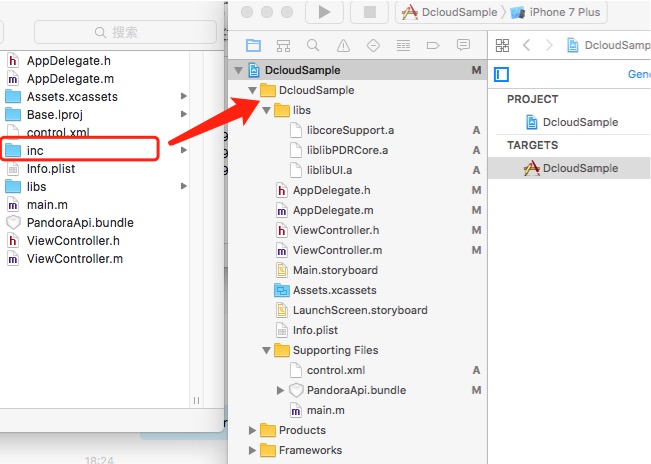Switch to the General tab in editor
Image resolution: width=651 pixels, height=464 pixels.
pyautogui.click(x=639, y=74)
